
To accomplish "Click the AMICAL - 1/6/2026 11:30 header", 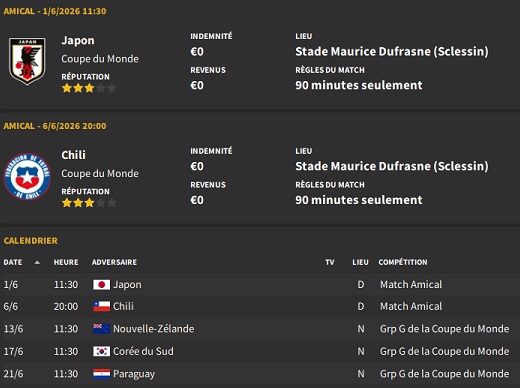I will pyautogui.click(x=55, y=11).
